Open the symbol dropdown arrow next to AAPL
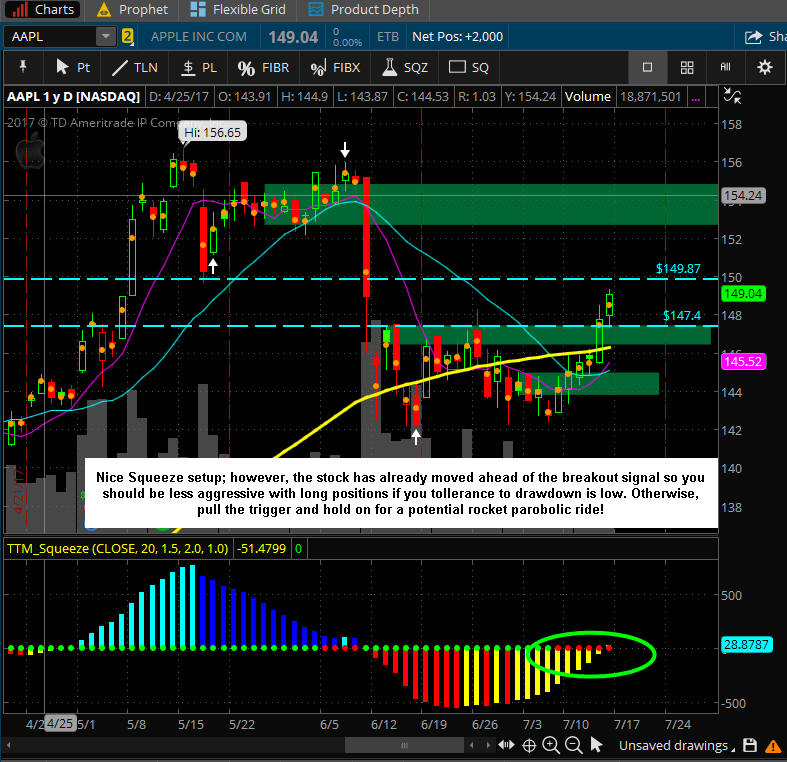Screen dimensions: 787x762 click(106, 37)
